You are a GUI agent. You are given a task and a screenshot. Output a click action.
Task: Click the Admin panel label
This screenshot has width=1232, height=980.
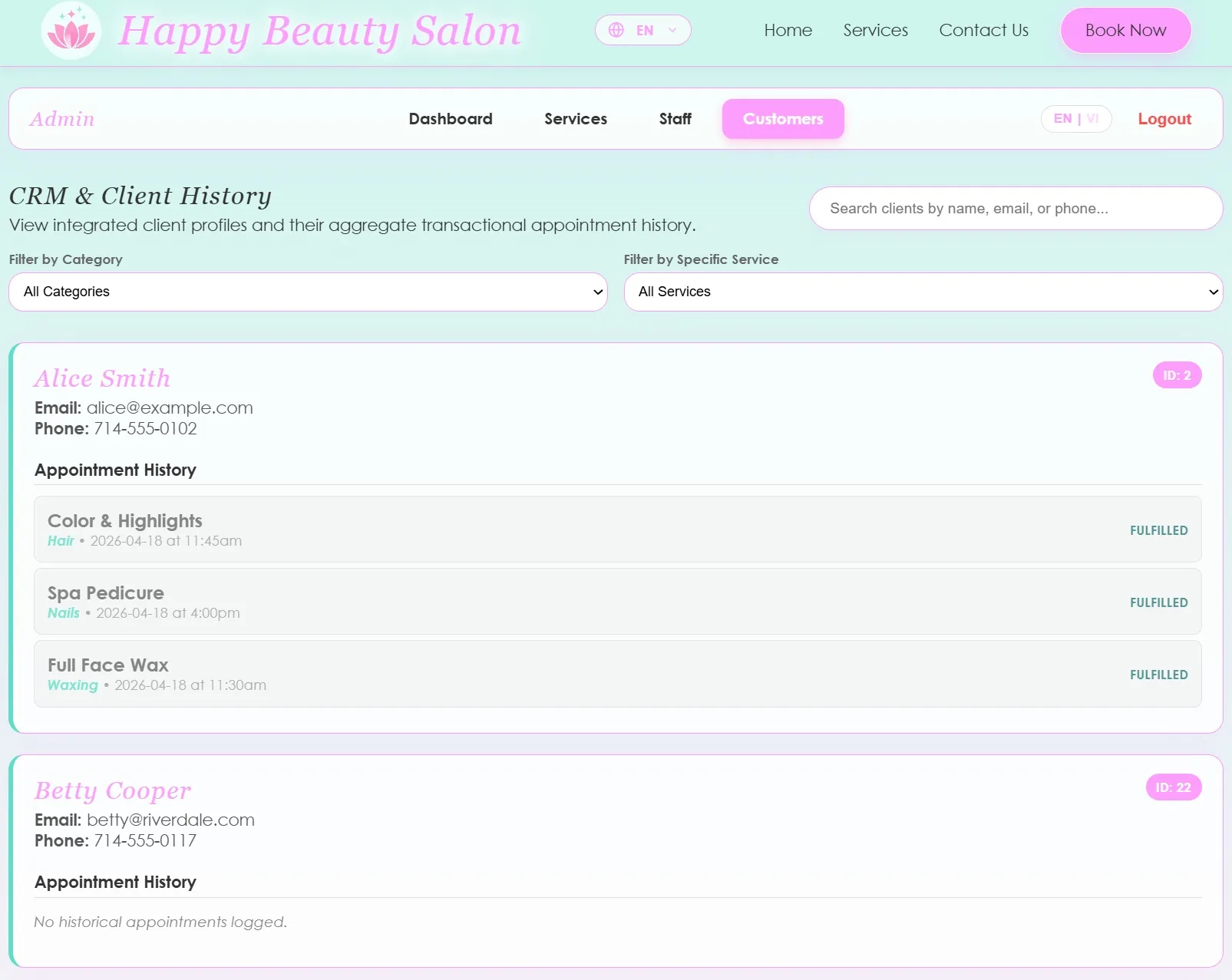coord(62,119)
